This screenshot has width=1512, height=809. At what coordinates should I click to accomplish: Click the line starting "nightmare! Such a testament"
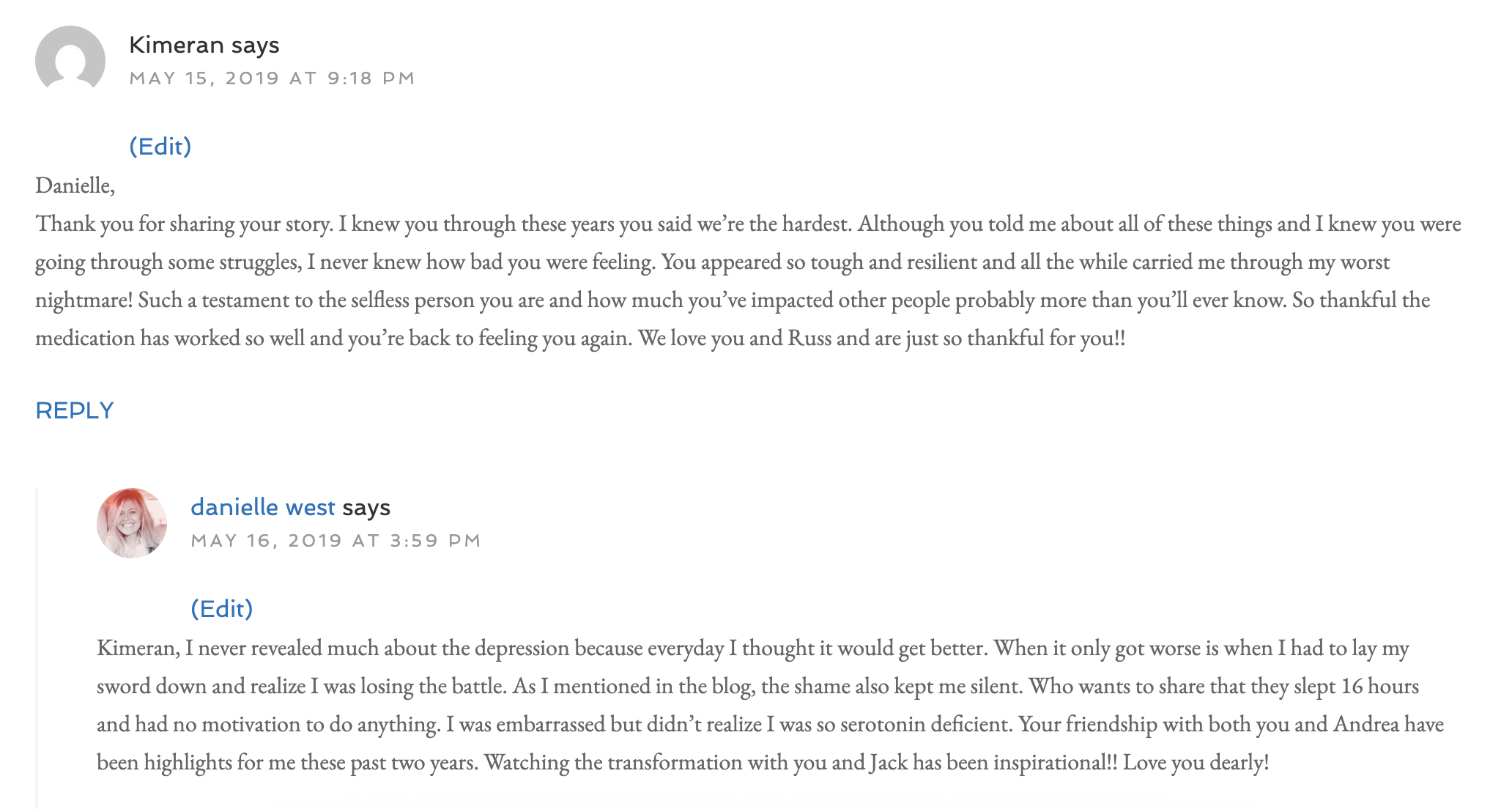coord(733,300)
